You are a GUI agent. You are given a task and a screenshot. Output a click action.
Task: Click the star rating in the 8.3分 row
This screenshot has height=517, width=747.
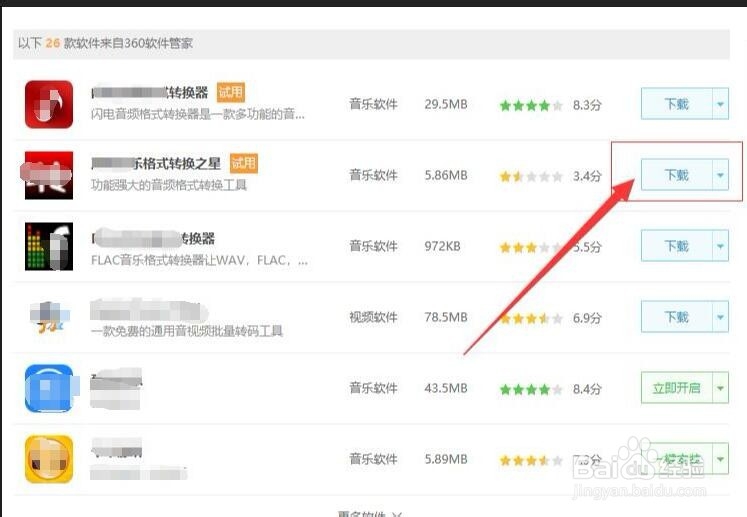click(x=531, y=105)
